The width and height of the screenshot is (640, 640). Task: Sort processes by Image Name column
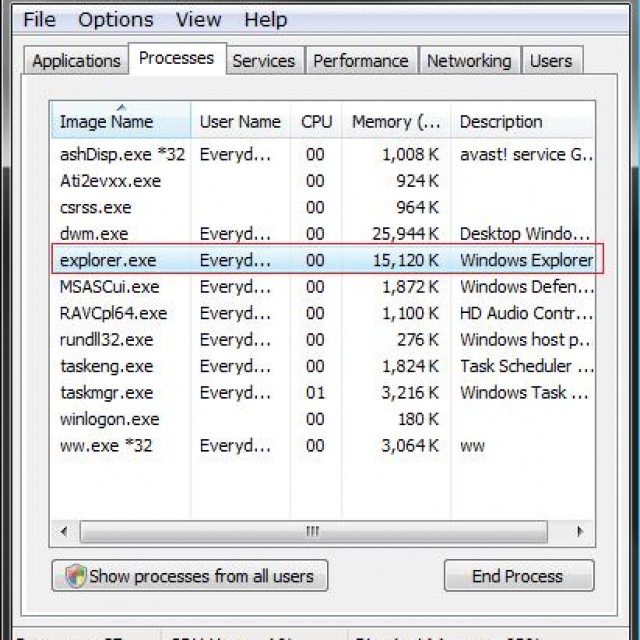tap(107, 122)
